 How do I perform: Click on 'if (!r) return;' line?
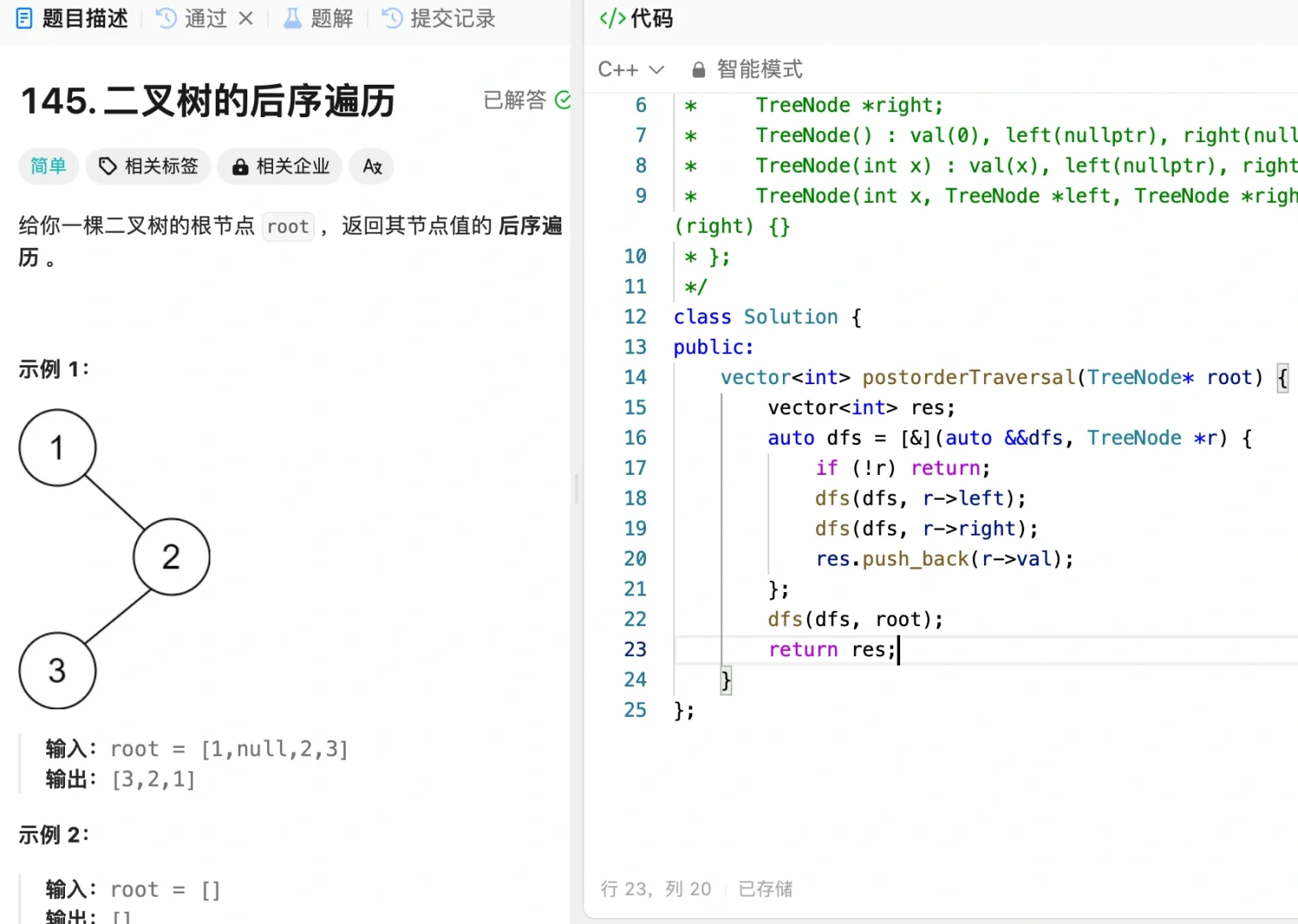coord(903,468)
